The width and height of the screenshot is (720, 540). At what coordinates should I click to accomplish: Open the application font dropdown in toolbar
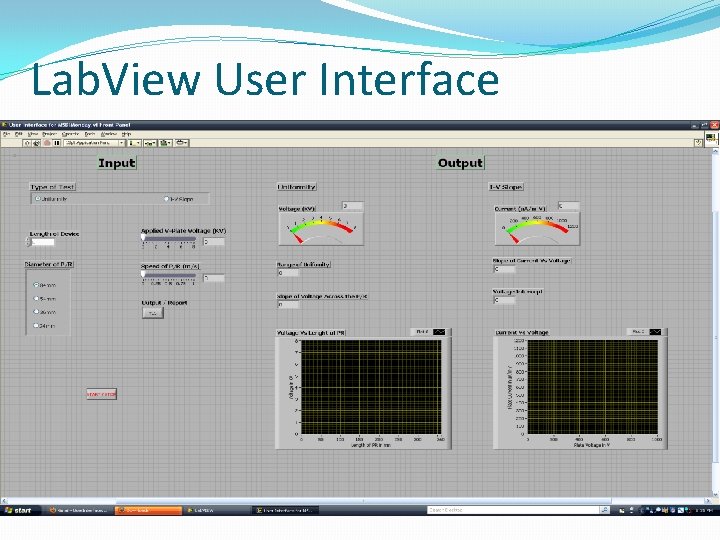[x=94, y=143]
